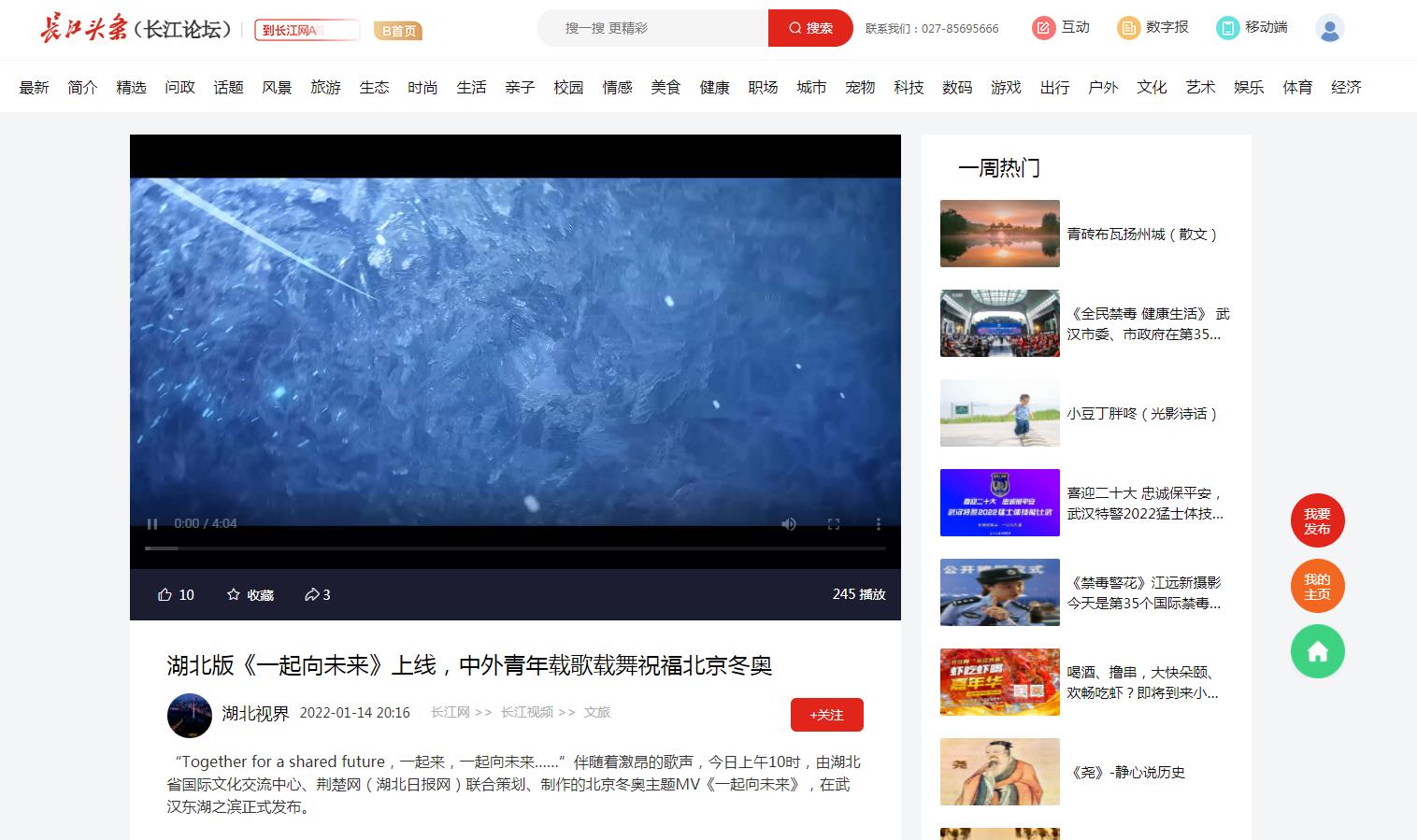Select the 风景 navigation item
This screenshot has height=840, width=1417.
pyautogui.click(x=277, y=87)
